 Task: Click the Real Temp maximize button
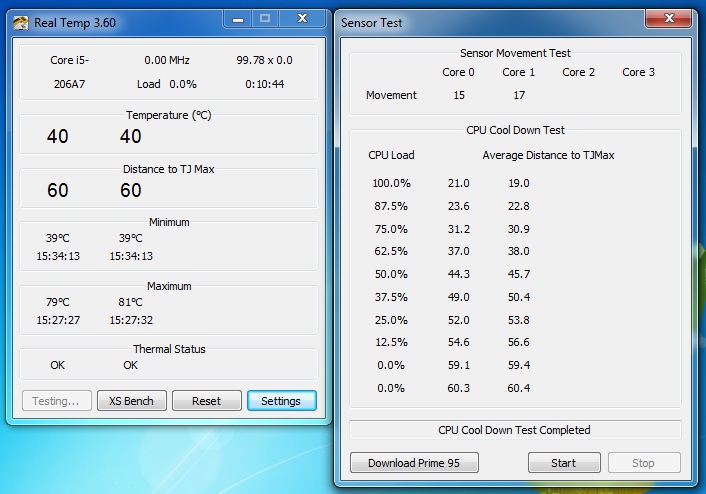pos(265,19)
